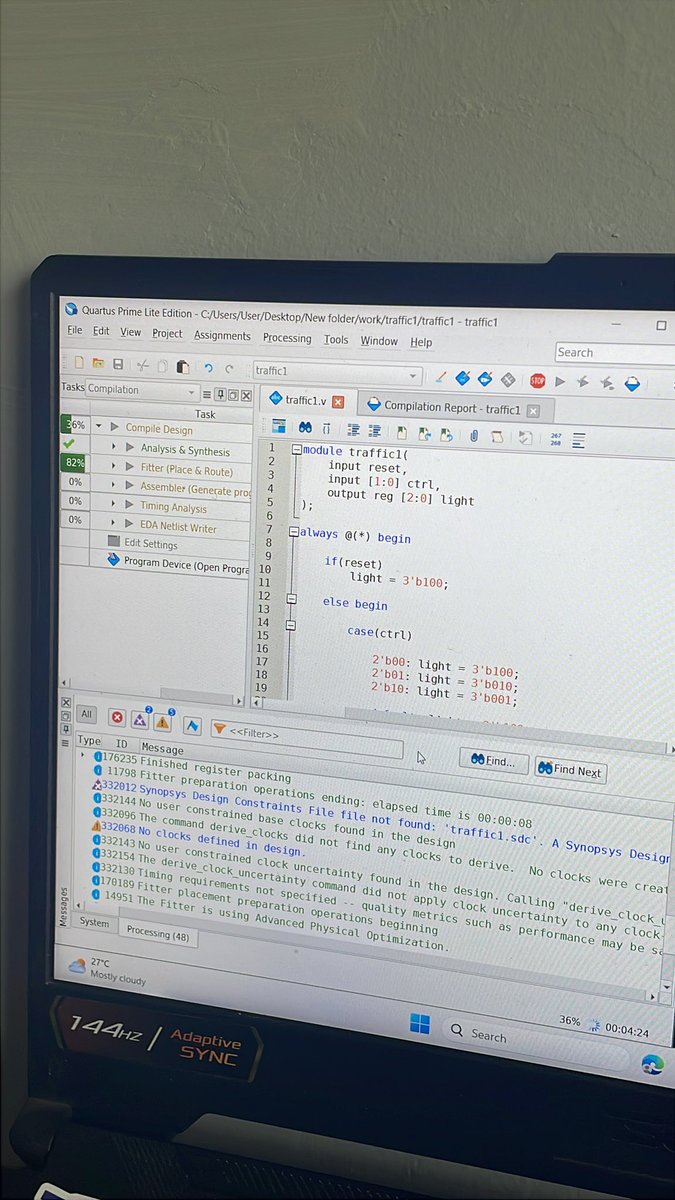Open the Help menu
This screenshot has height=1200, width=675.
point(421,343)
